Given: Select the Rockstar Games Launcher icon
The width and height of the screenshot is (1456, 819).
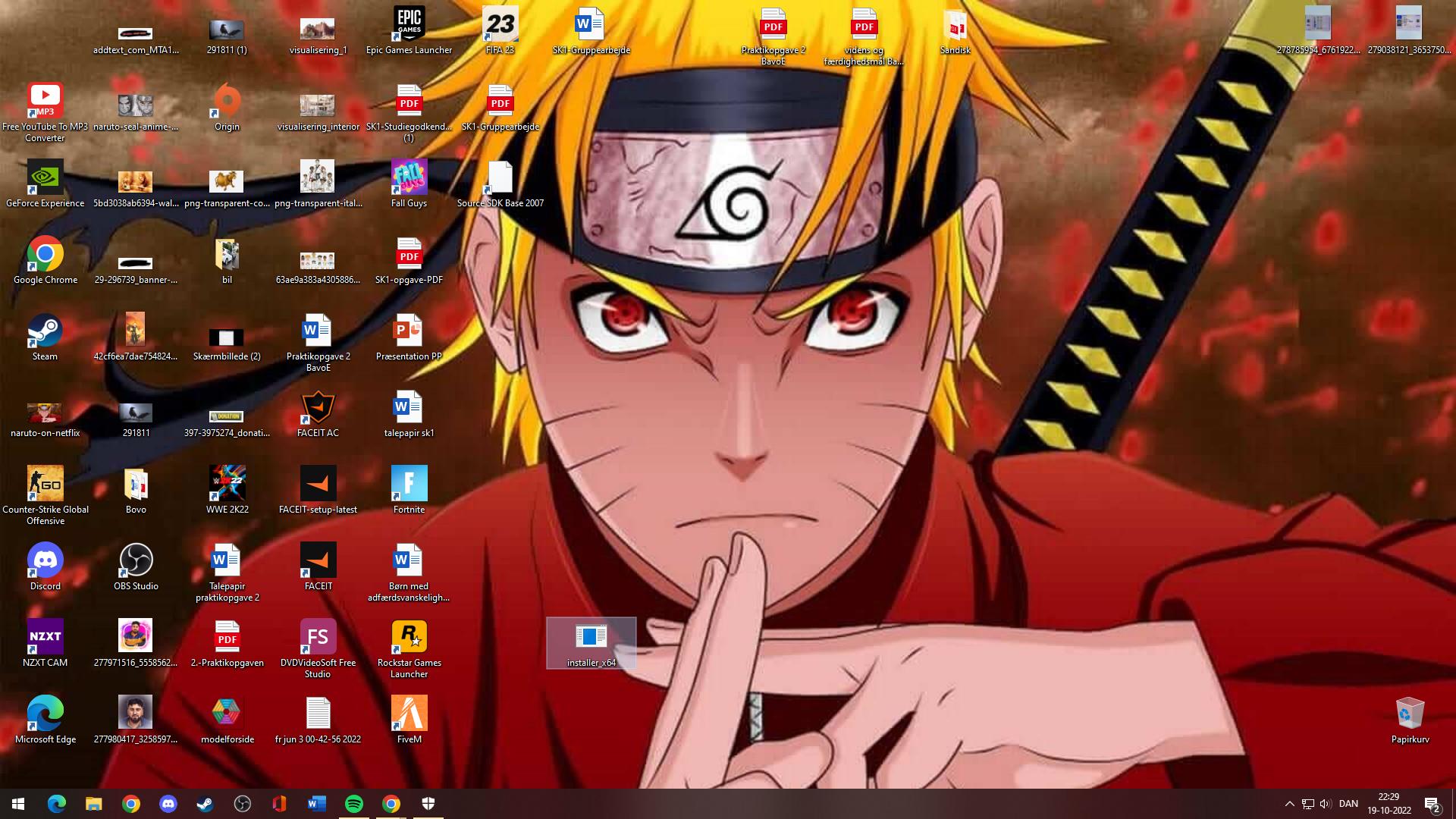Looking at the screenshot, I should click(x=409, y=638).
